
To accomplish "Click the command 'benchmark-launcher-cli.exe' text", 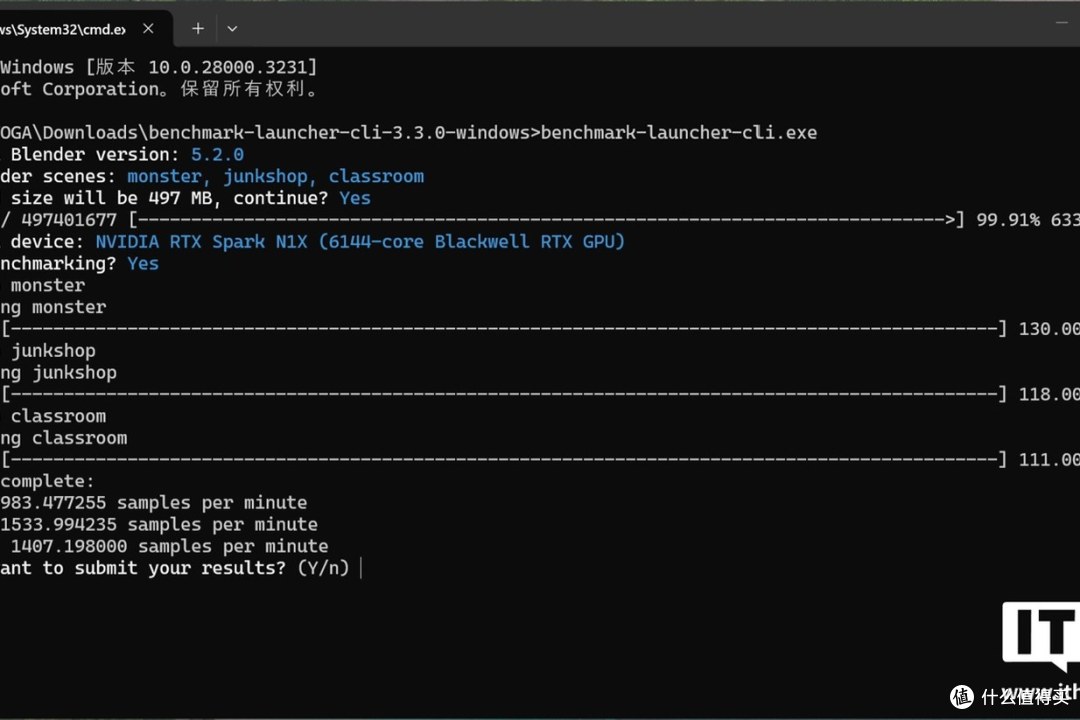I will (x=678, y=133).
